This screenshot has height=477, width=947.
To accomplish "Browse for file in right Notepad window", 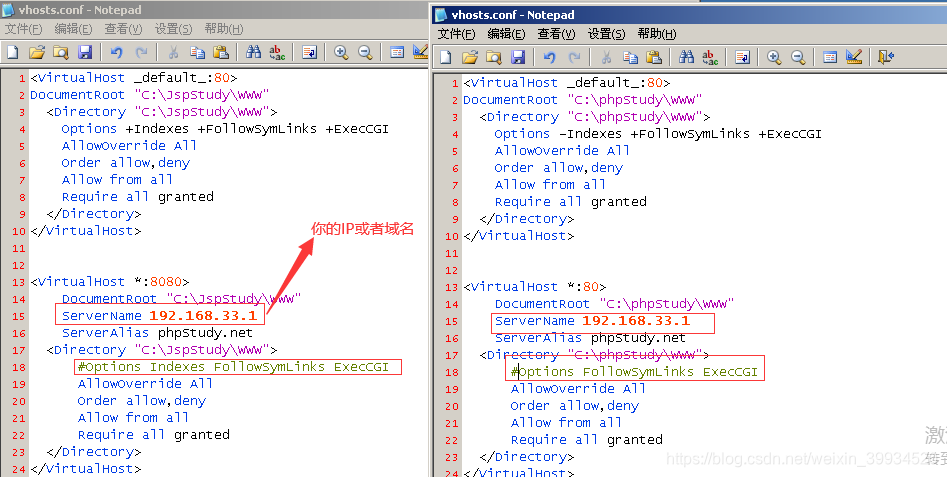I will pyautogui.click(x=493, y=57).
